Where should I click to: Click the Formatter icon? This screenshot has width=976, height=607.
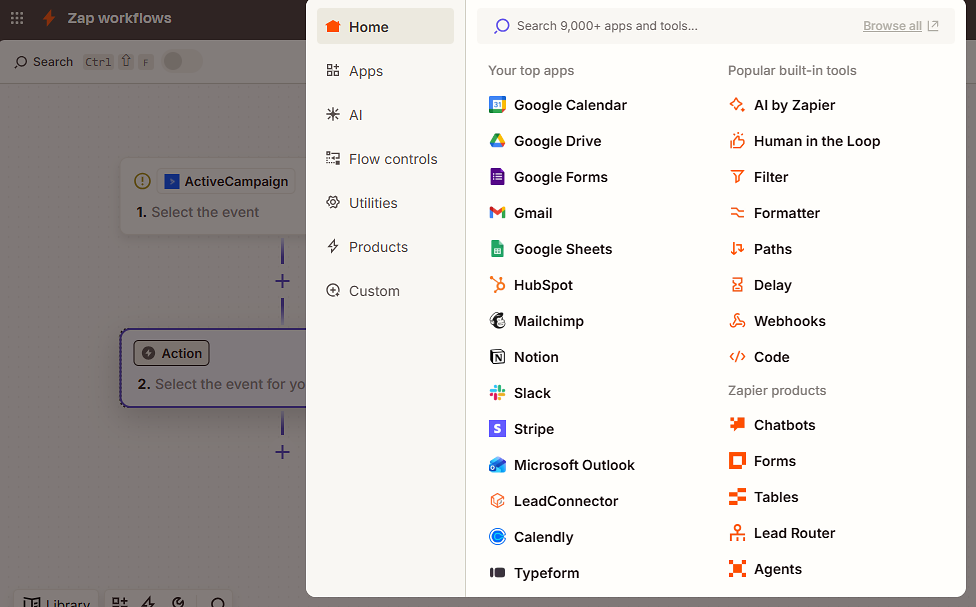[737, 213]
